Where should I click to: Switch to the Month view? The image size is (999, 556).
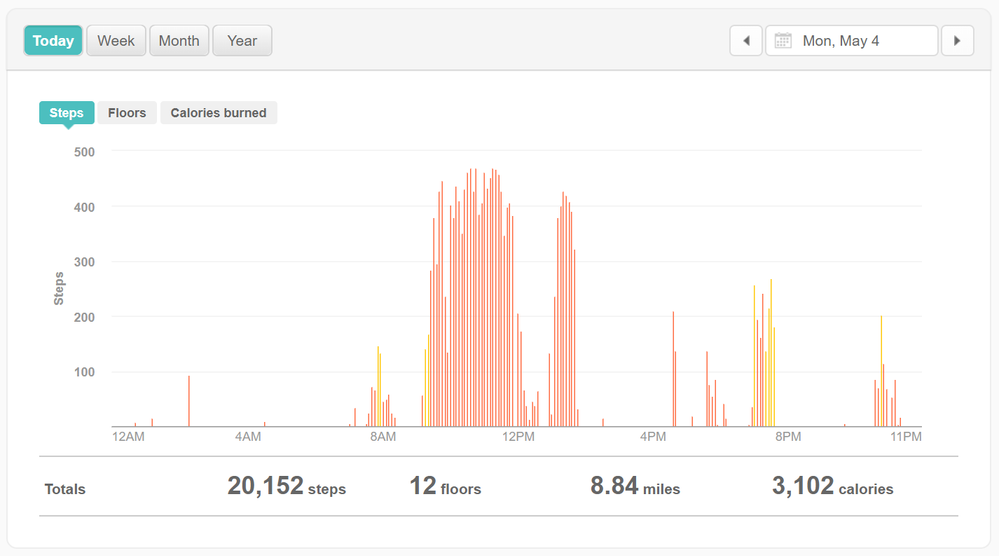179,41
